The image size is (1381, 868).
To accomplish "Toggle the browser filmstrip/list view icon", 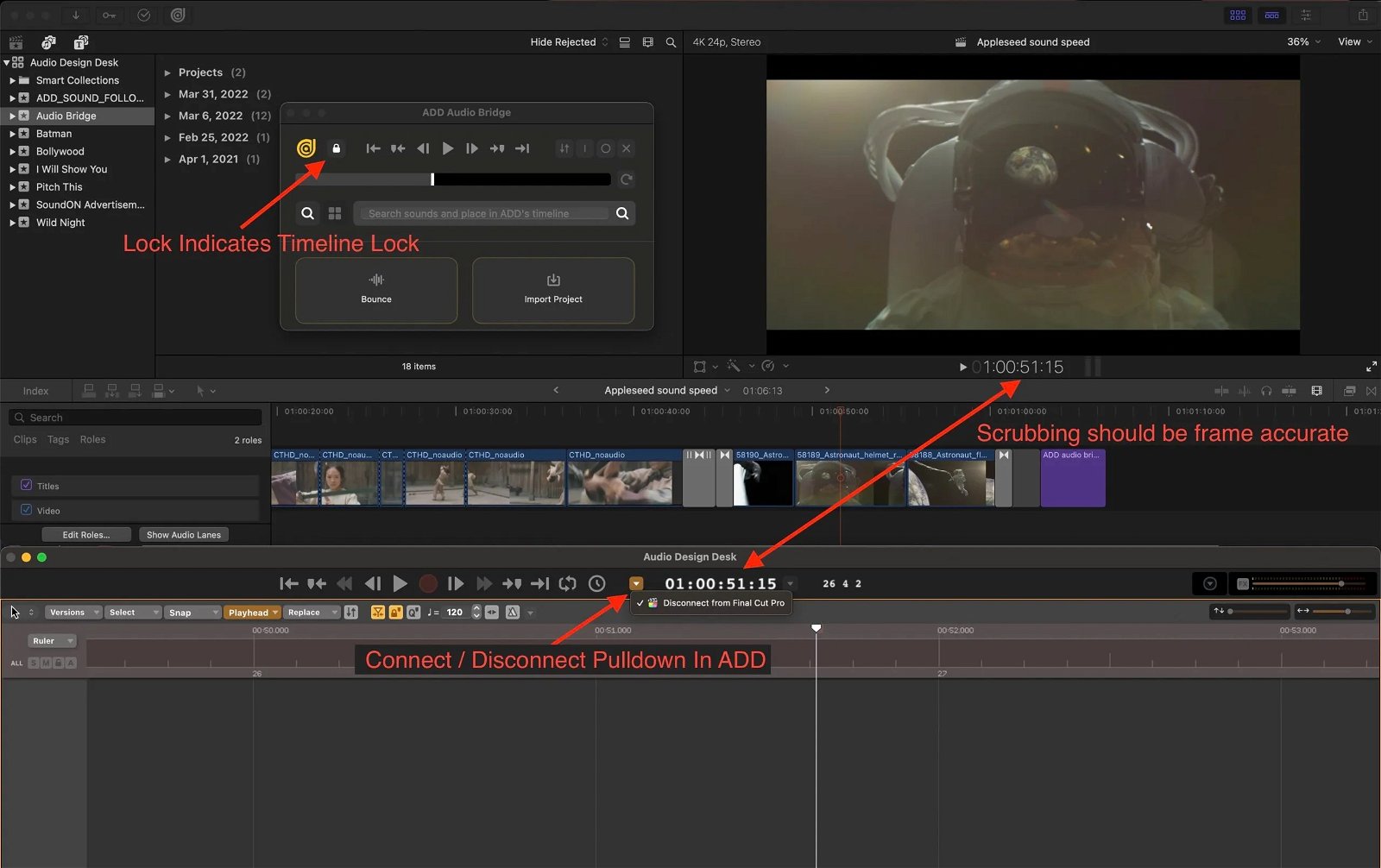I will [x=624, y=42].
